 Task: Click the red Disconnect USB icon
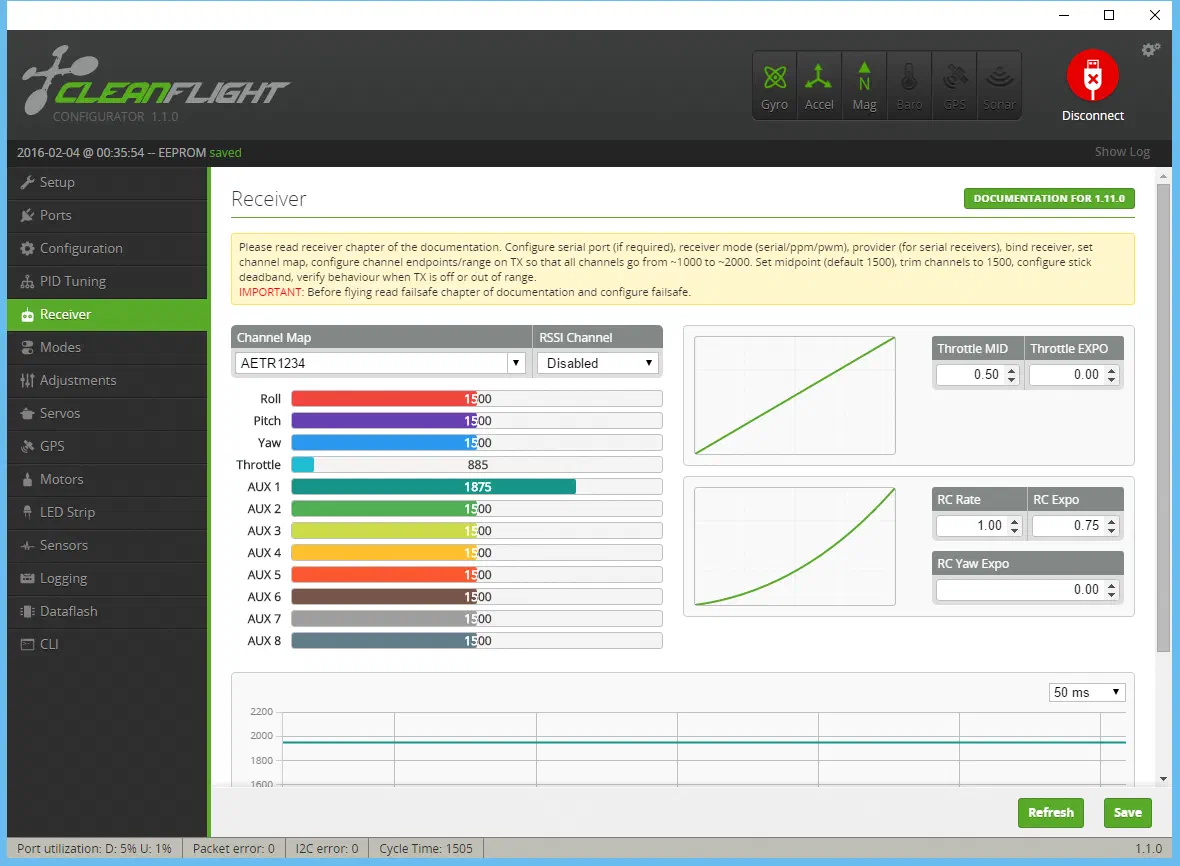[x=1093, y=75]
